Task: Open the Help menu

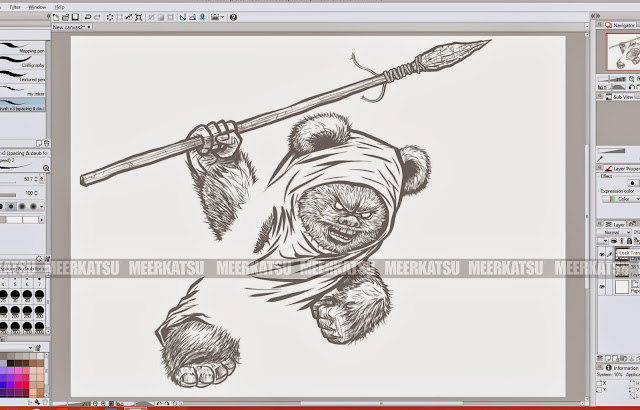Action: coord(60,7)
